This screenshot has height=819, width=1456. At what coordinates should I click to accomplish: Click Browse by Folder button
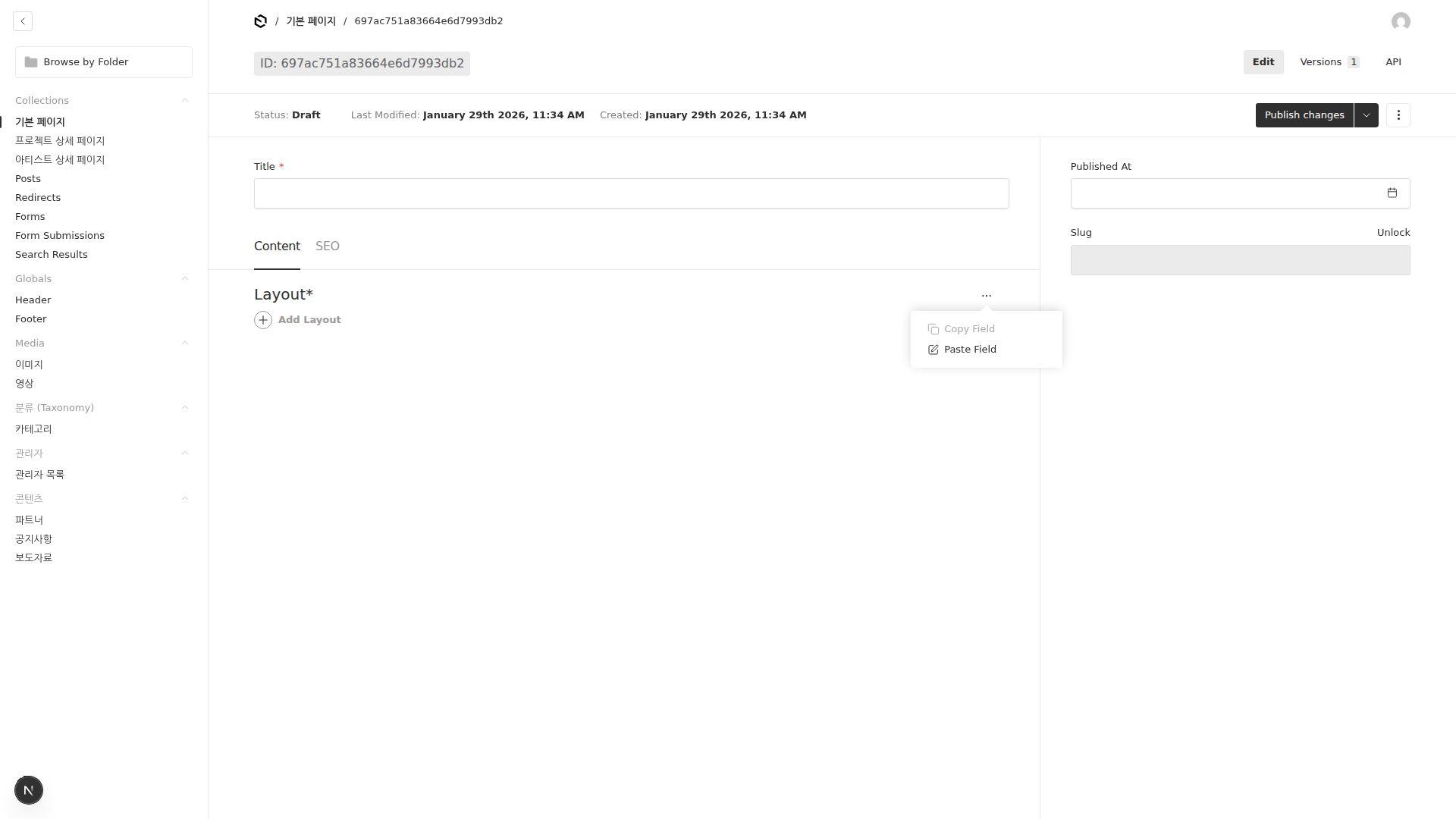tap(104, 62)
